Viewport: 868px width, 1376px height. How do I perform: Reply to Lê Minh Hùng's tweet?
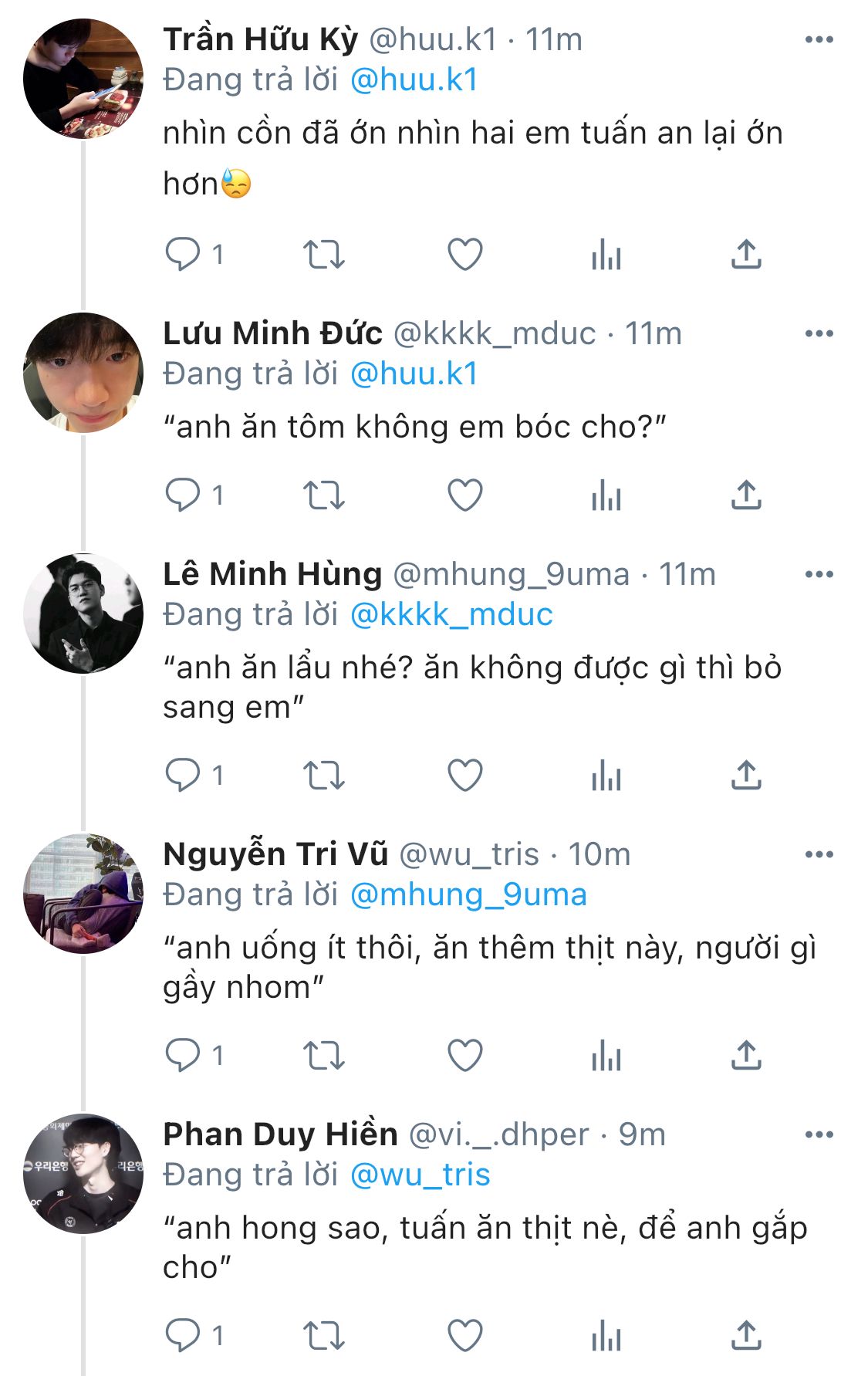coord(183,776)
